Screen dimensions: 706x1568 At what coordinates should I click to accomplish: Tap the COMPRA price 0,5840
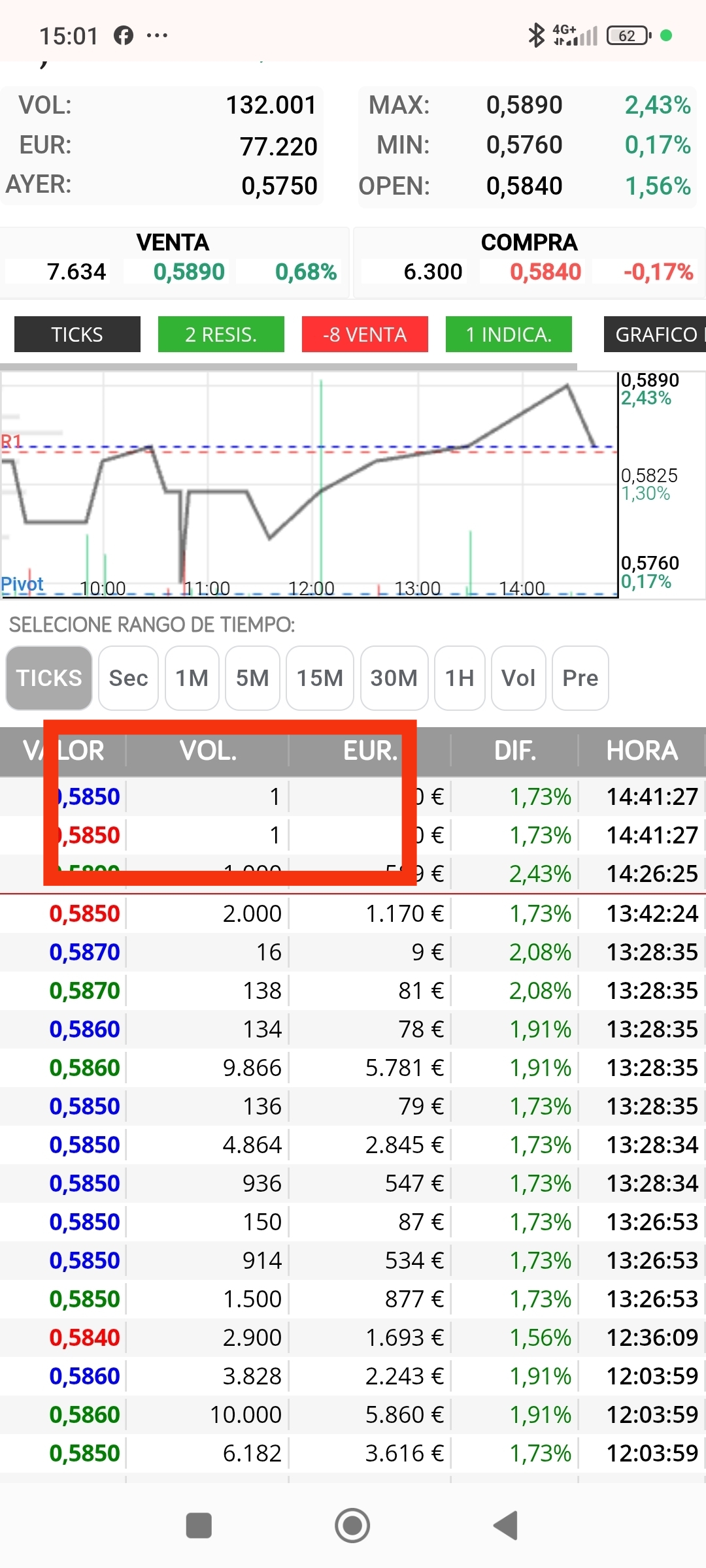[x=545, y=272]
